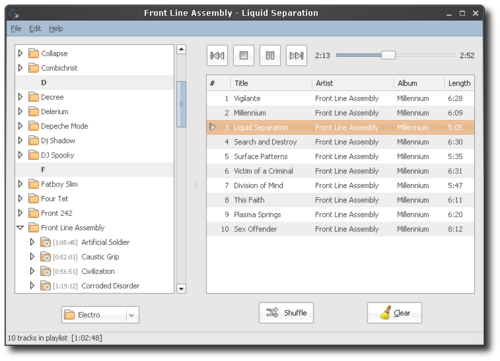Click the playback position slider handle

click(388, 55)
